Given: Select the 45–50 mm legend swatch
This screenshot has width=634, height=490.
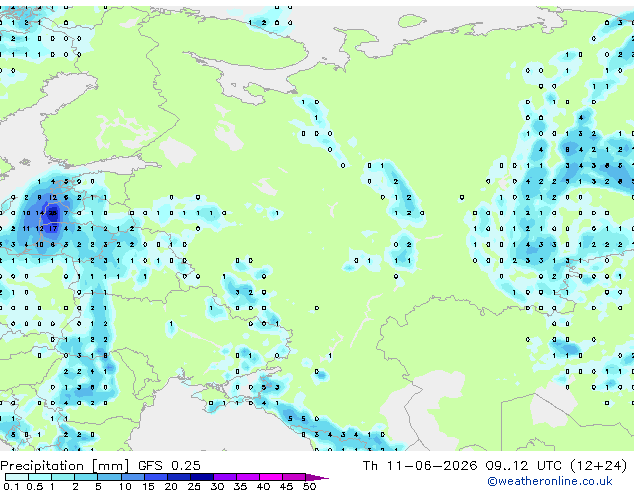Looking at the screenshot, I should [294, 477].
